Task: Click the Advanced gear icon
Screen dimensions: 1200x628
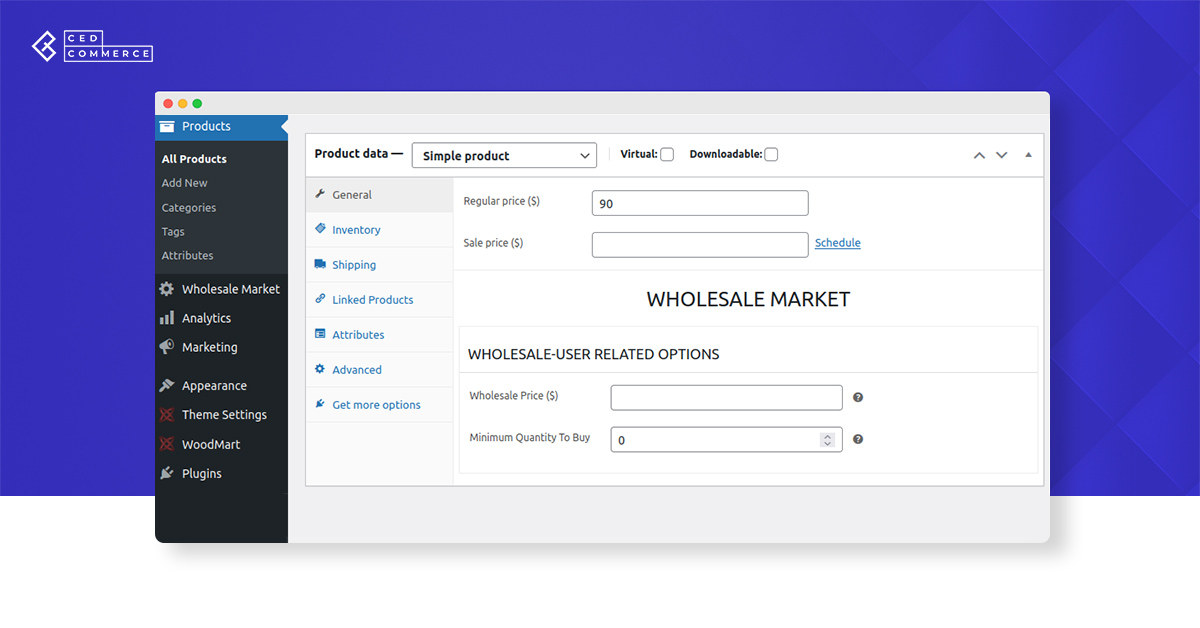Action: click(320, 369)
